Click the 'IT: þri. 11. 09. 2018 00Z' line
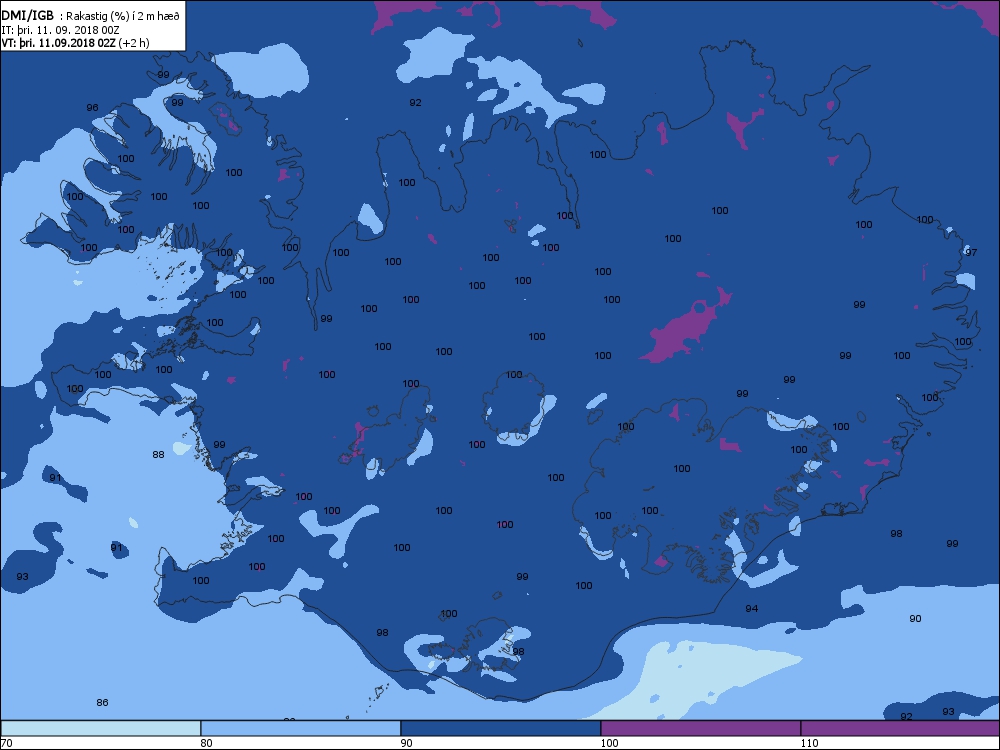 pos(61,30)
